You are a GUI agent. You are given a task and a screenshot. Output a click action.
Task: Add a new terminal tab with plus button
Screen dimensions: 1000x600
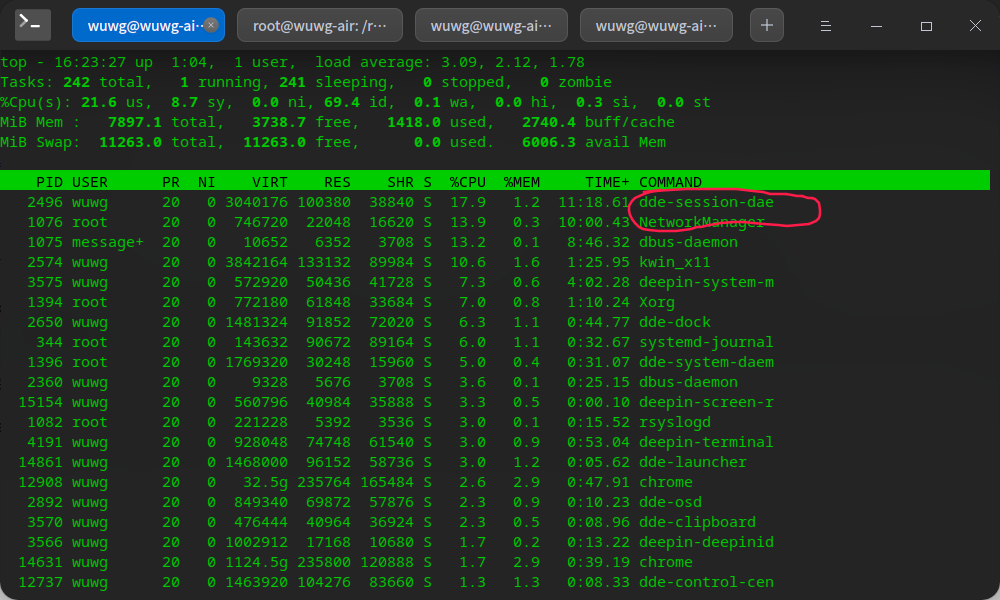pyautogui.click(x=767, y=26)
